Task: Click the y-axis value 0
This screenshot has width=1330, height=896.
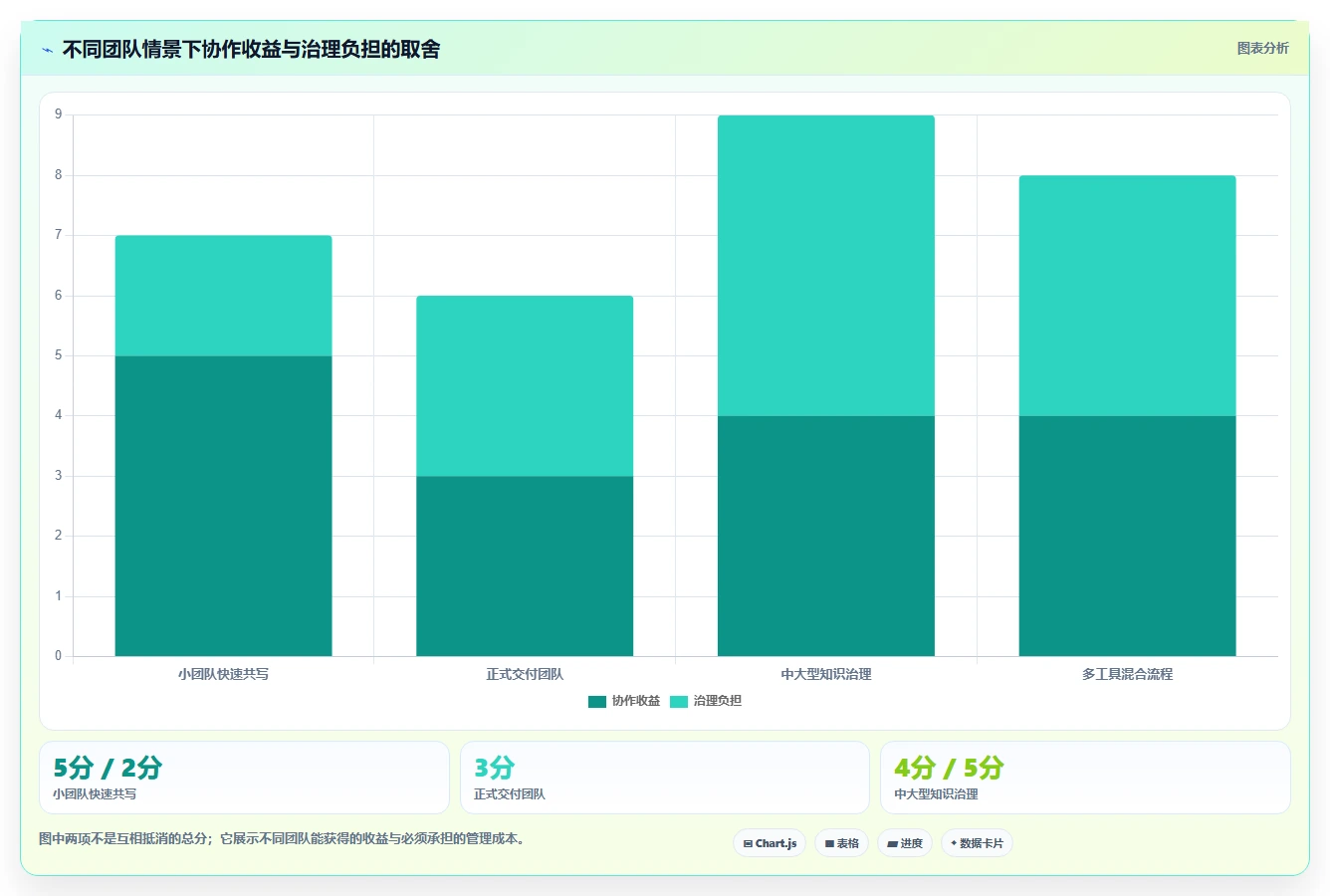Action: pyautogui.click(x=58, y=656)
